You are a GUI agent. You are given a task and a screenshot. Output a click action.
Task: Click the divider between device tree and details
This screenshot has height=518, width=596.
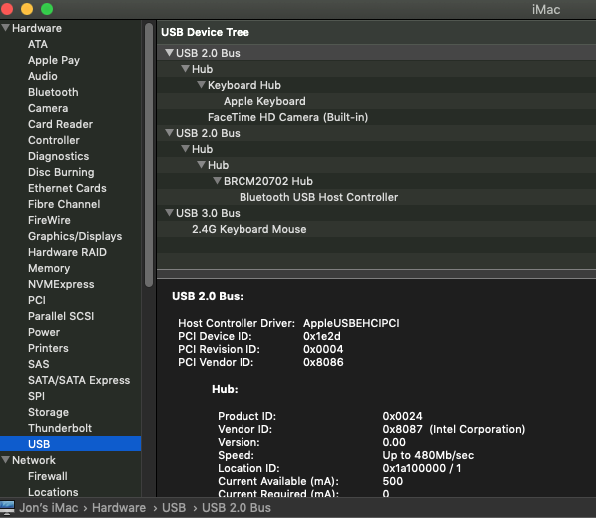tap(376, 274)
